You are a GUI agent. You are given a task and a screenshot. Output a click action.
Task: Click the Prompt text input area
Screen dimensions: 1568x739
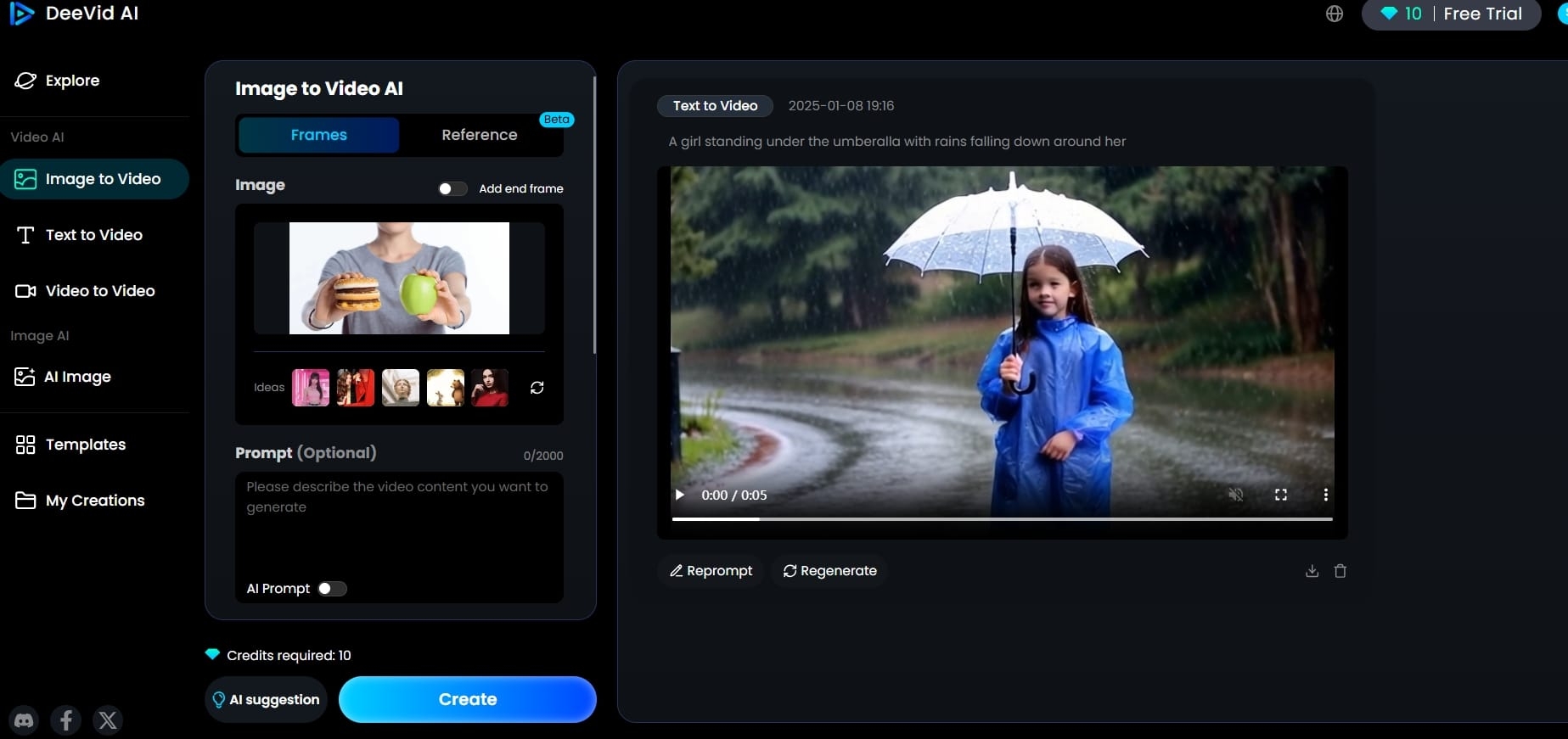(398, 526)
